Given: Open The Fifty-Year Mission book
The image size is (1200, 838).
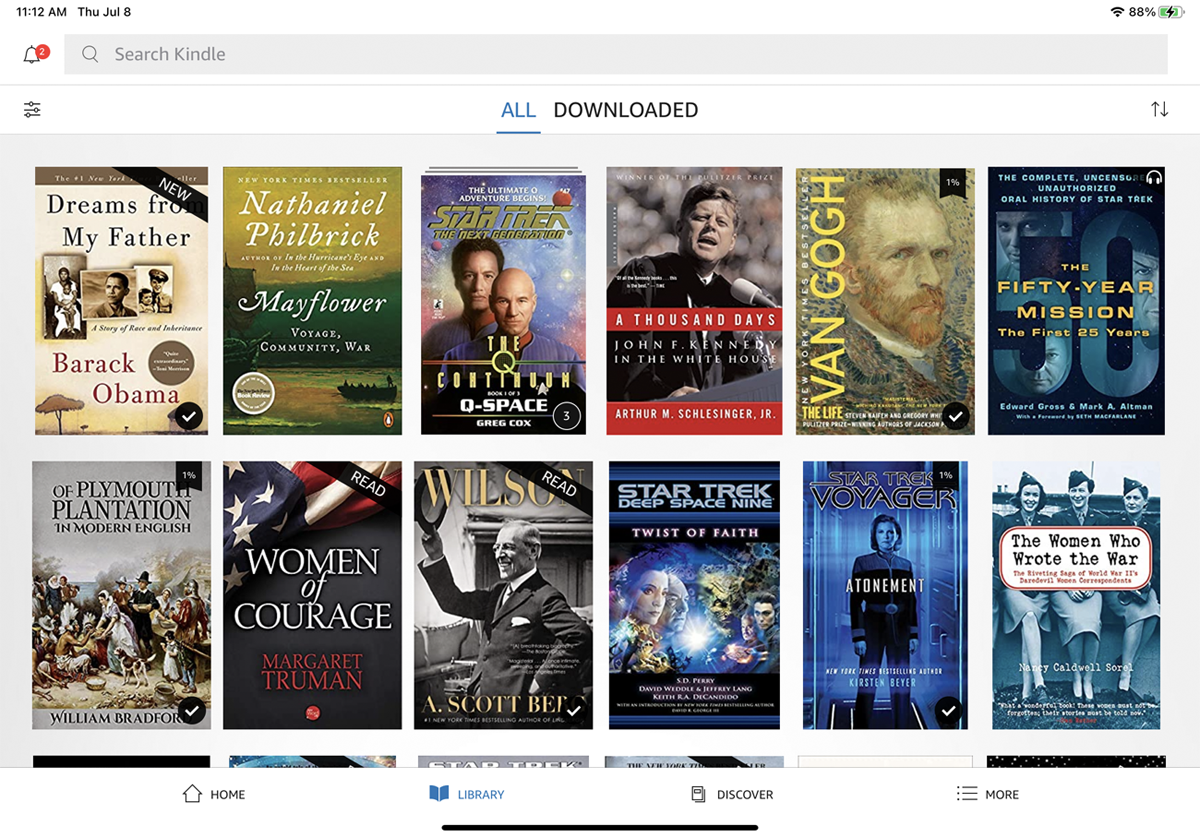Looking at the screenshot, I should [1076, 301].
